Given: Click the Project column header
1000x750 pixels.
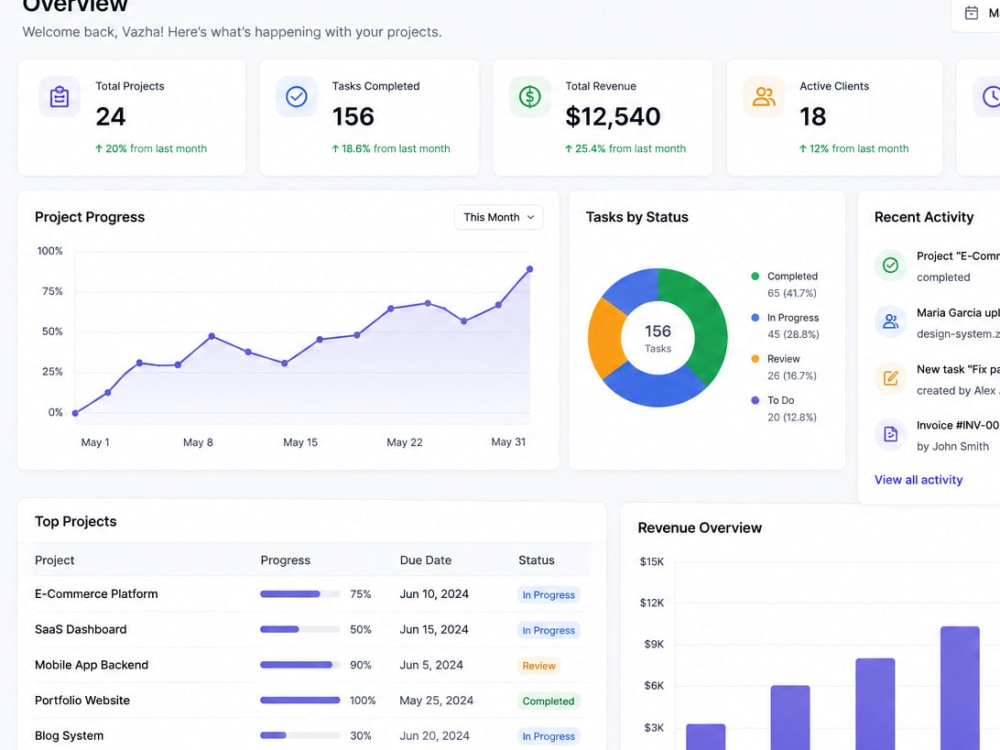Looking at the screenshot, I should pos(54,561).
